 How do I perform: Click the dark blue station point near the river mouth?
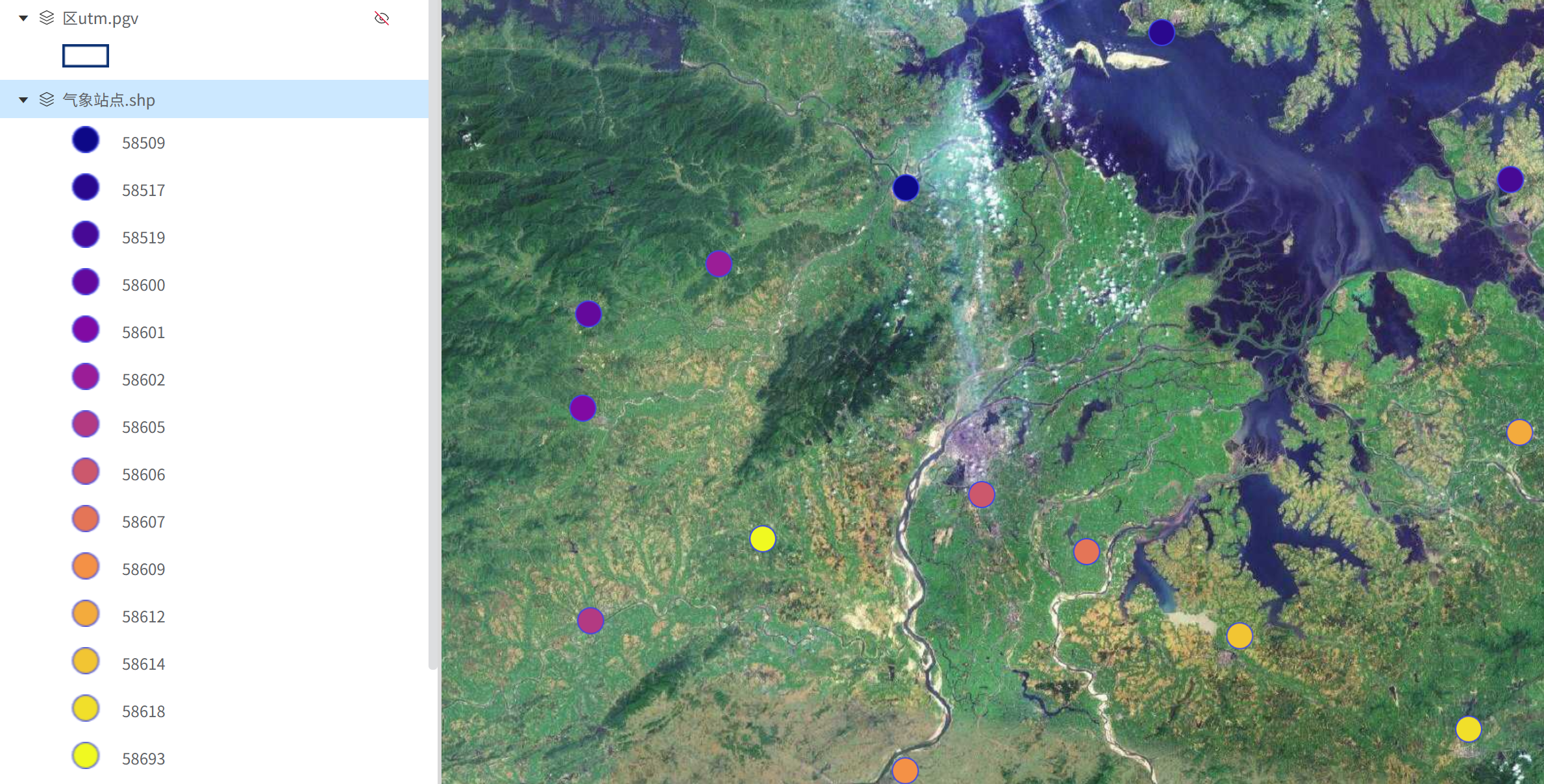[906, 188]
